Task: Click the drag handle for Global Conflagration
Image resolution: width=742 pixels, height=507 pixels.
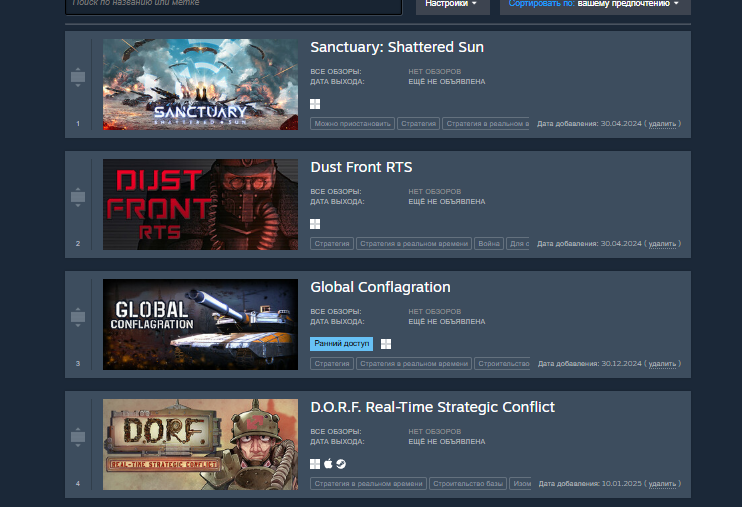Action: point(78,317)
